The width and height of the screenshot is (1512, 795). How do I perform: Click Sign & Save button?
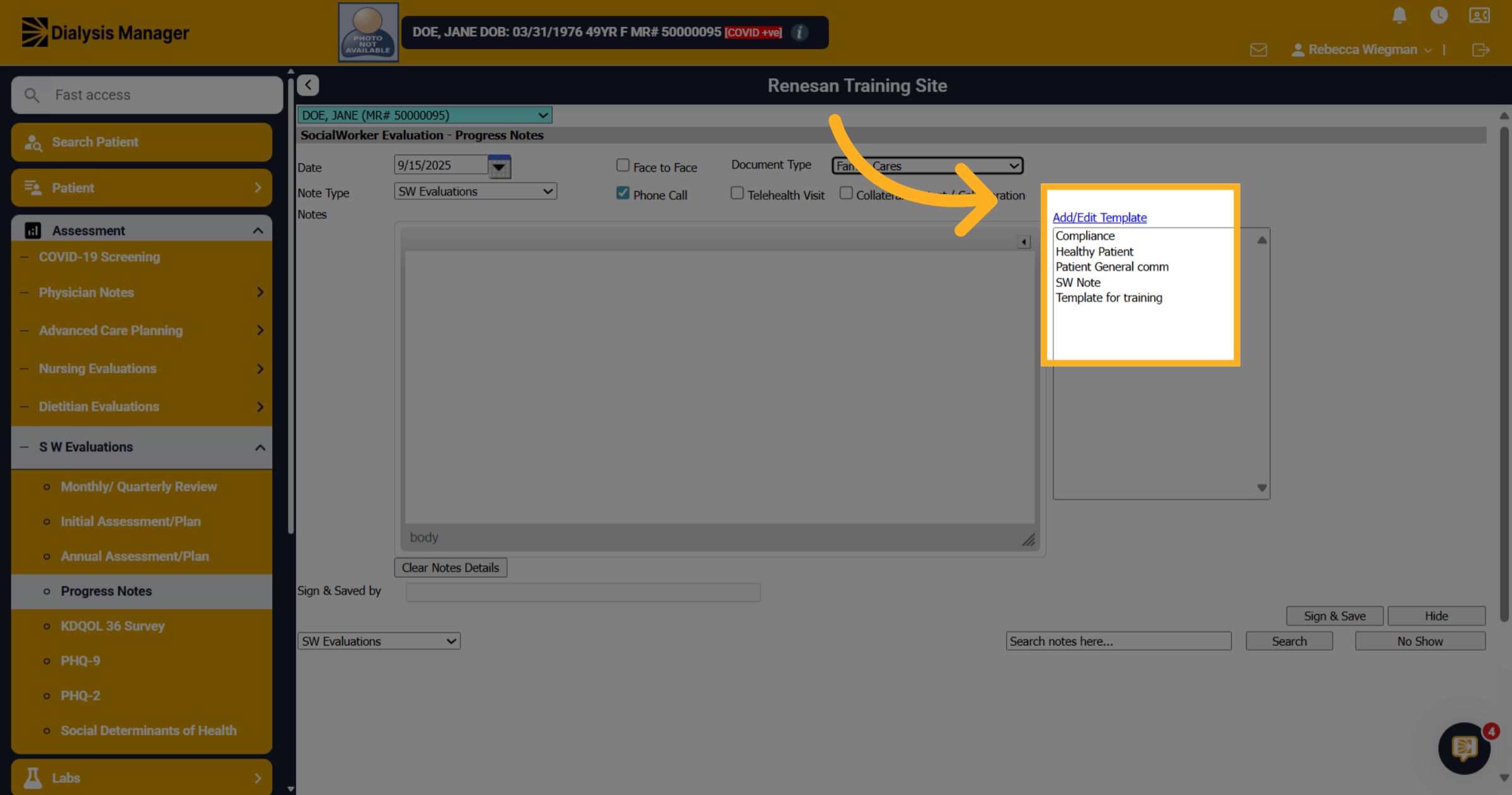coord(1334,616)
